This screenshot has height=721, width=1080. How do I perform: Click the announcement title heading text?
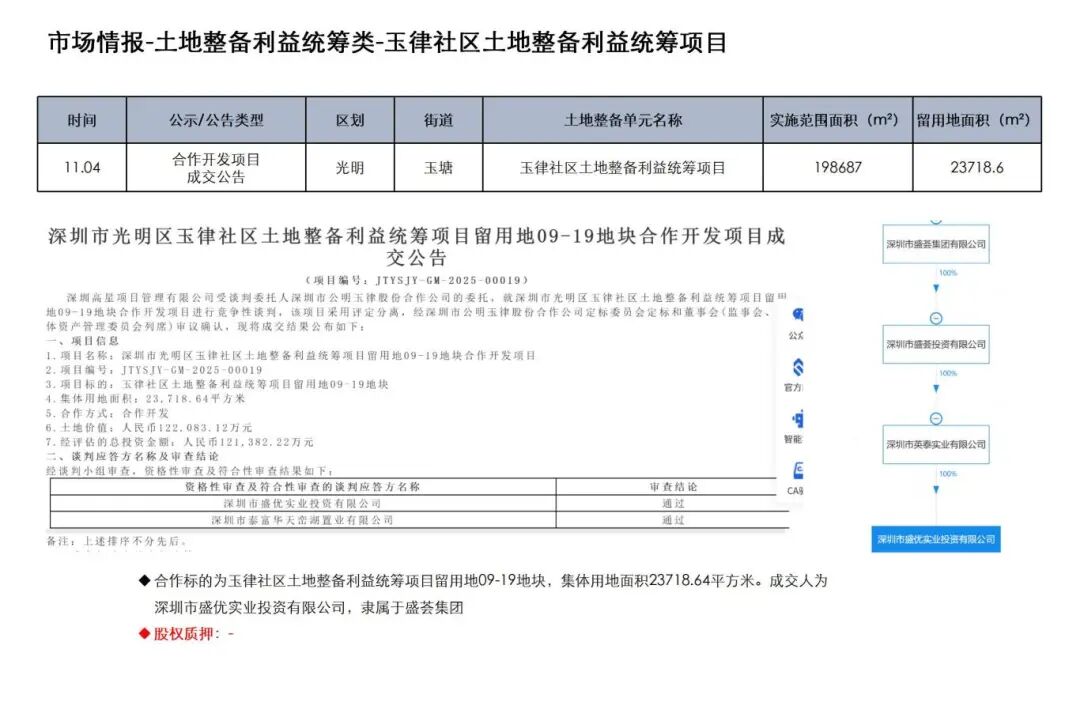click(x=417, y=246)
